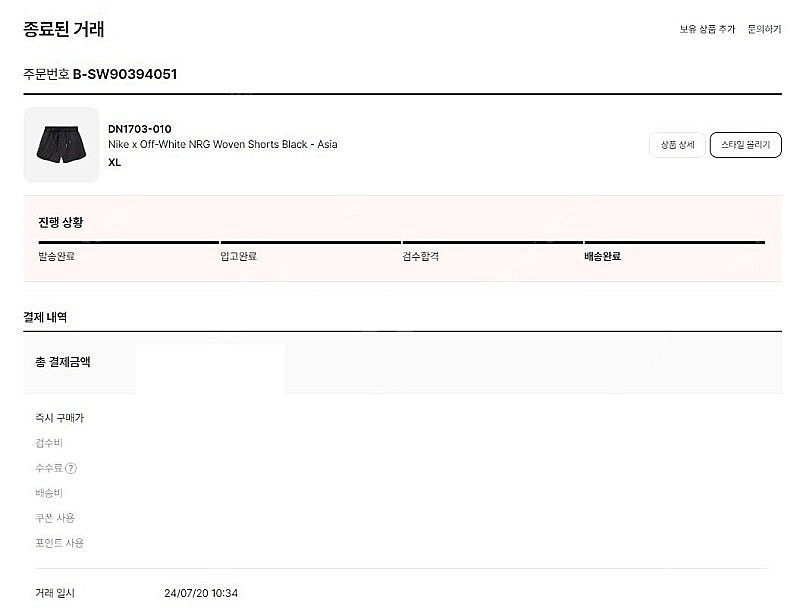Click the 종료된 거래 page heading
The height and width of the screenshot is (609, 800).
point(64,29)
